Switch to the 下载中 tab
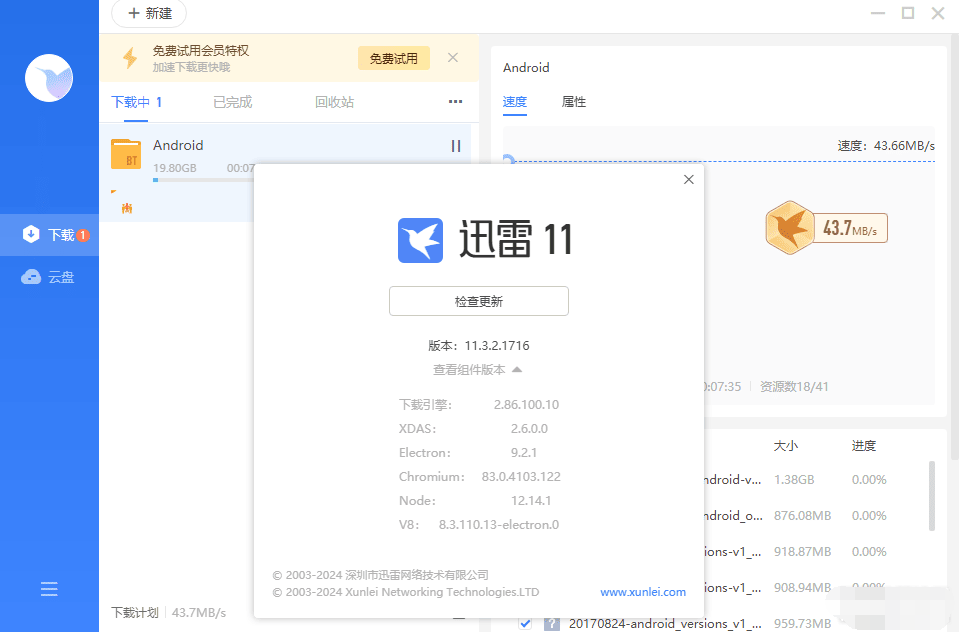The image size is (961, 632). (x=137, y=102)
